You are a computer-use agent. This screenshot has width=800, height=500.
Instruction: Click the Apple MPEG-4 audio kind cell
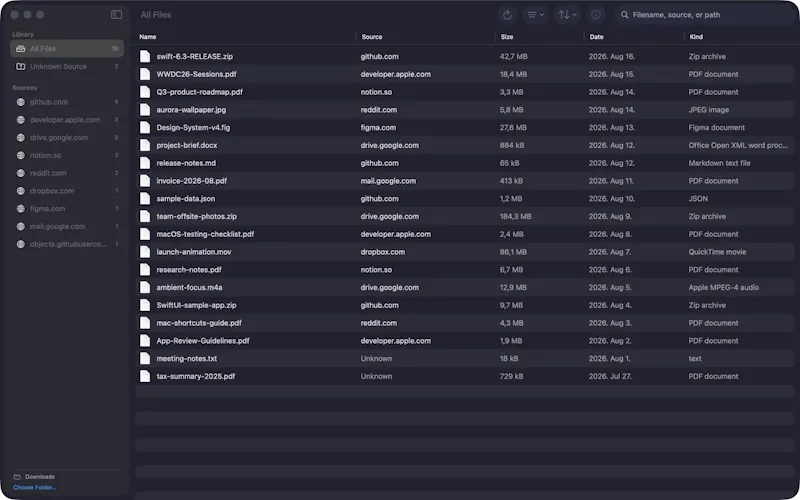pos(723,287)
